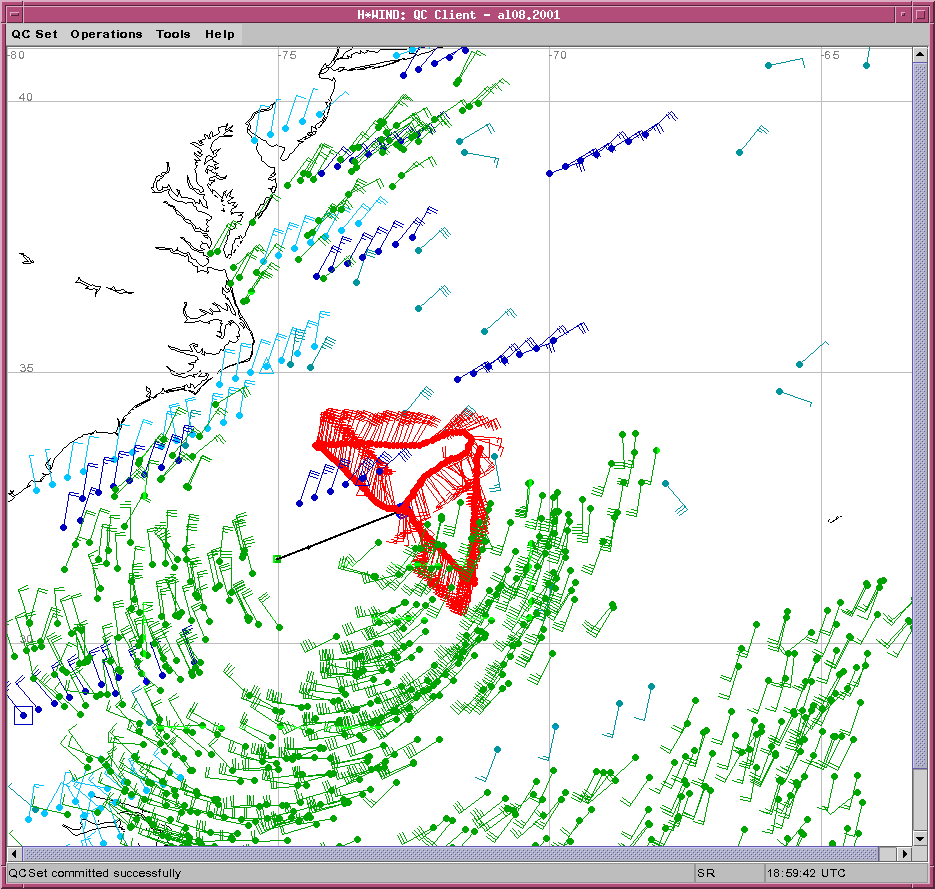Viewport: 935px width, 889px height.
Task: Select green square marker at black line end
Action: tap(277, 559)
